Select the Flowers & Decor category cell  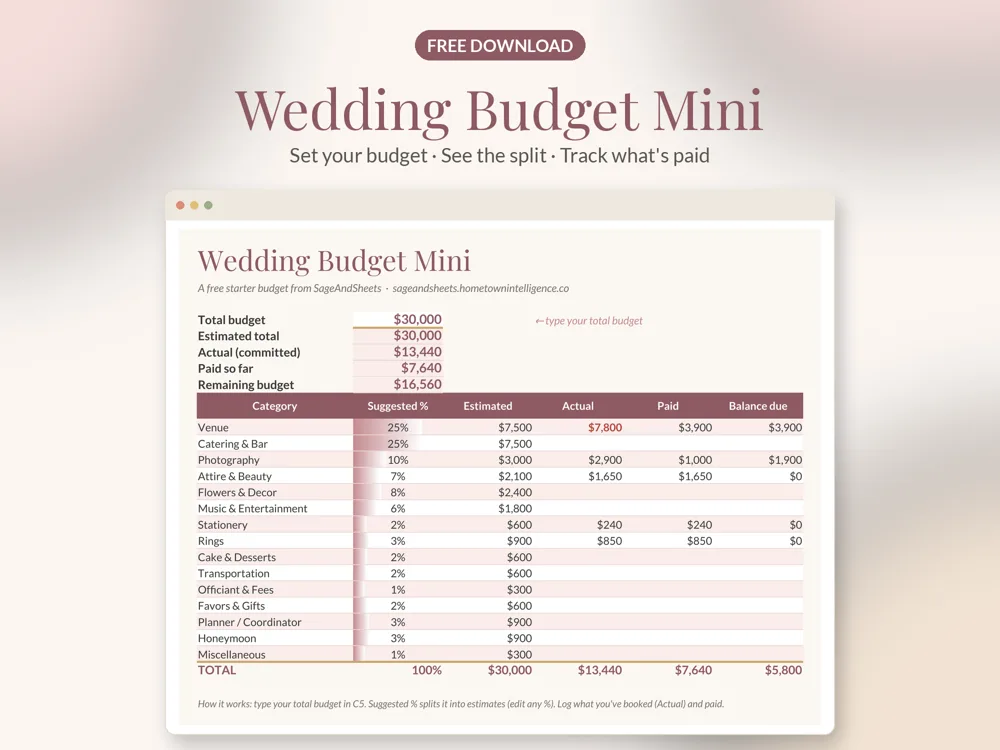pyautogui.click(x=274, y=492)
